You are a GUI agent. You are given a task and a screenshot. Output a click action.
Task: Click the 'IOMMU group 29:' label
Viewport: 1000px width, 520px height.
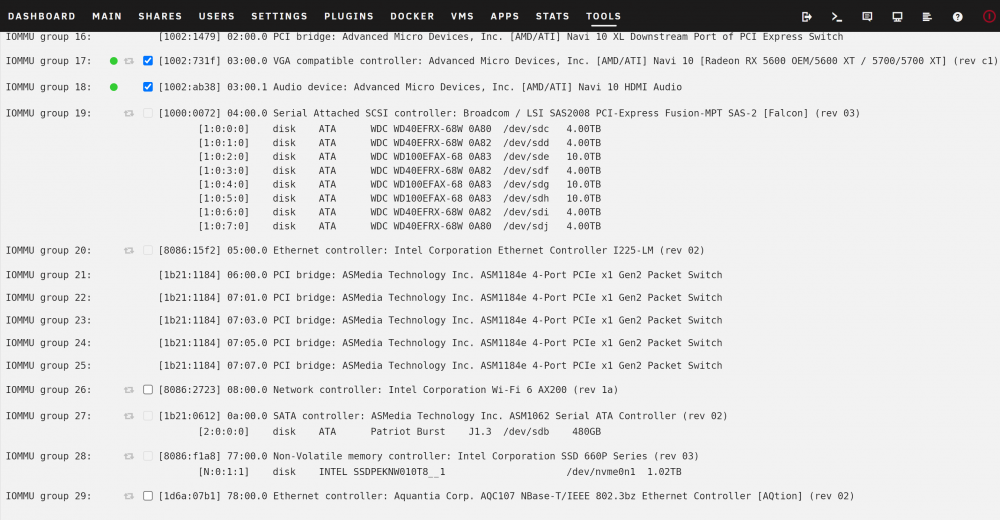[x=48, y=496]
